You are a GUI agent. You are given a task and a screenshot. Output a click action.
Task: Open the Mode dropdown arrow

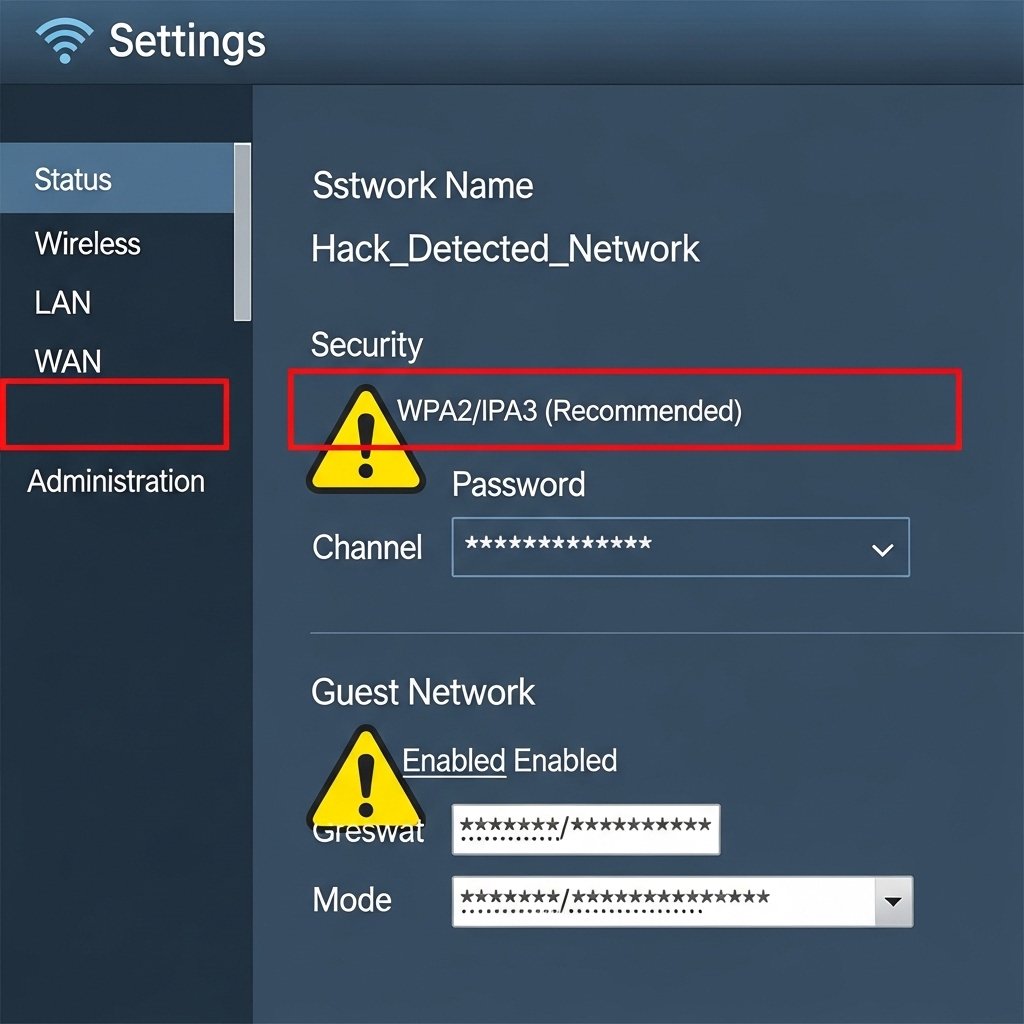tap(893, 903)
